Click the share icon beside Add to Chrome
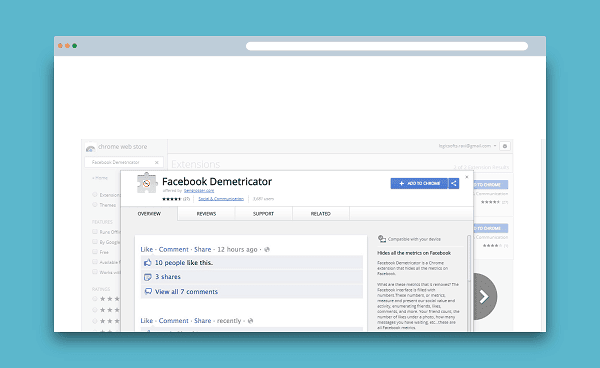 pos(454,184)
